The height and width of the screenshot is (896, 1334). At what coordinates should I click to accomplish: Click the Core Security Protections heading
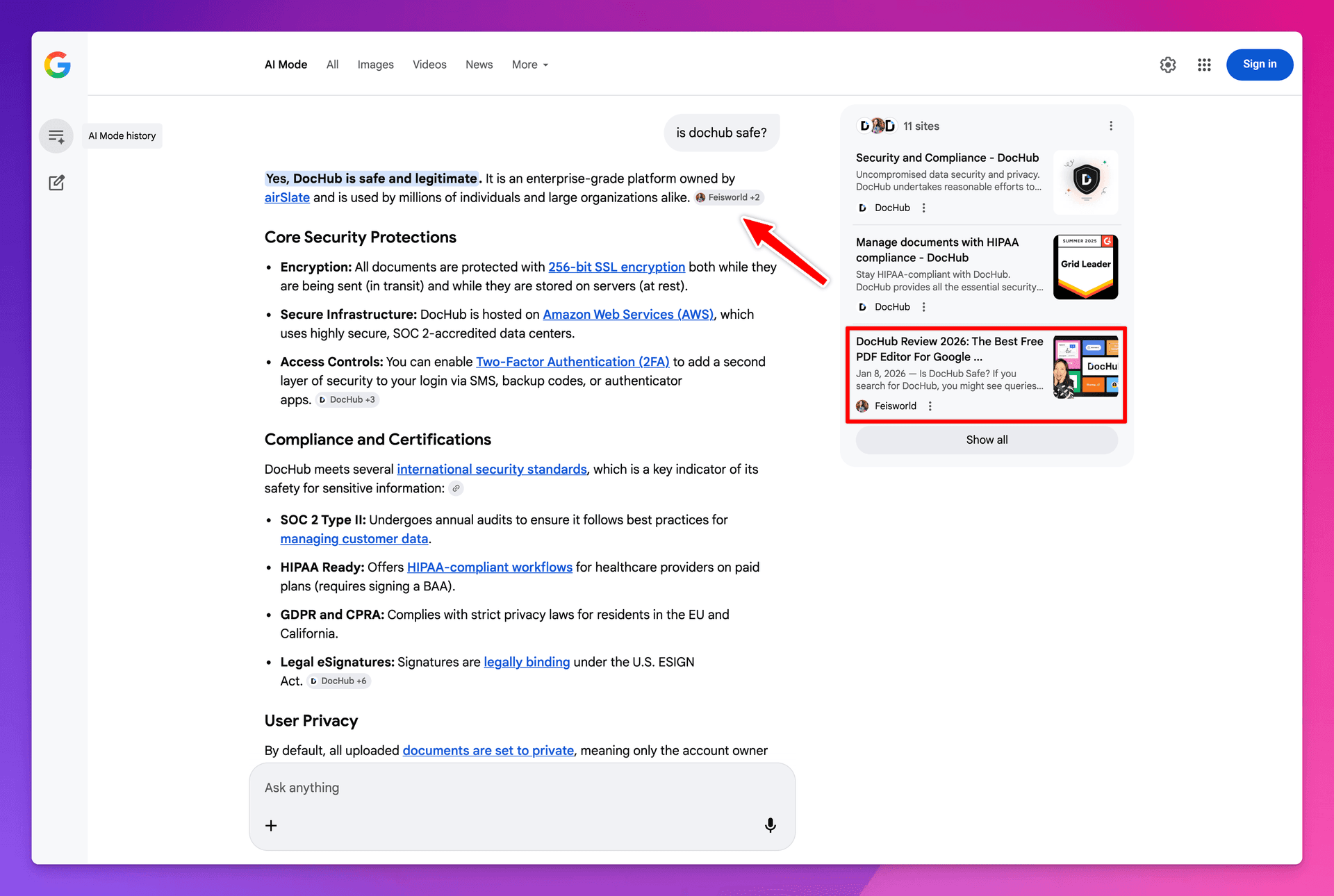pos(360,237)
